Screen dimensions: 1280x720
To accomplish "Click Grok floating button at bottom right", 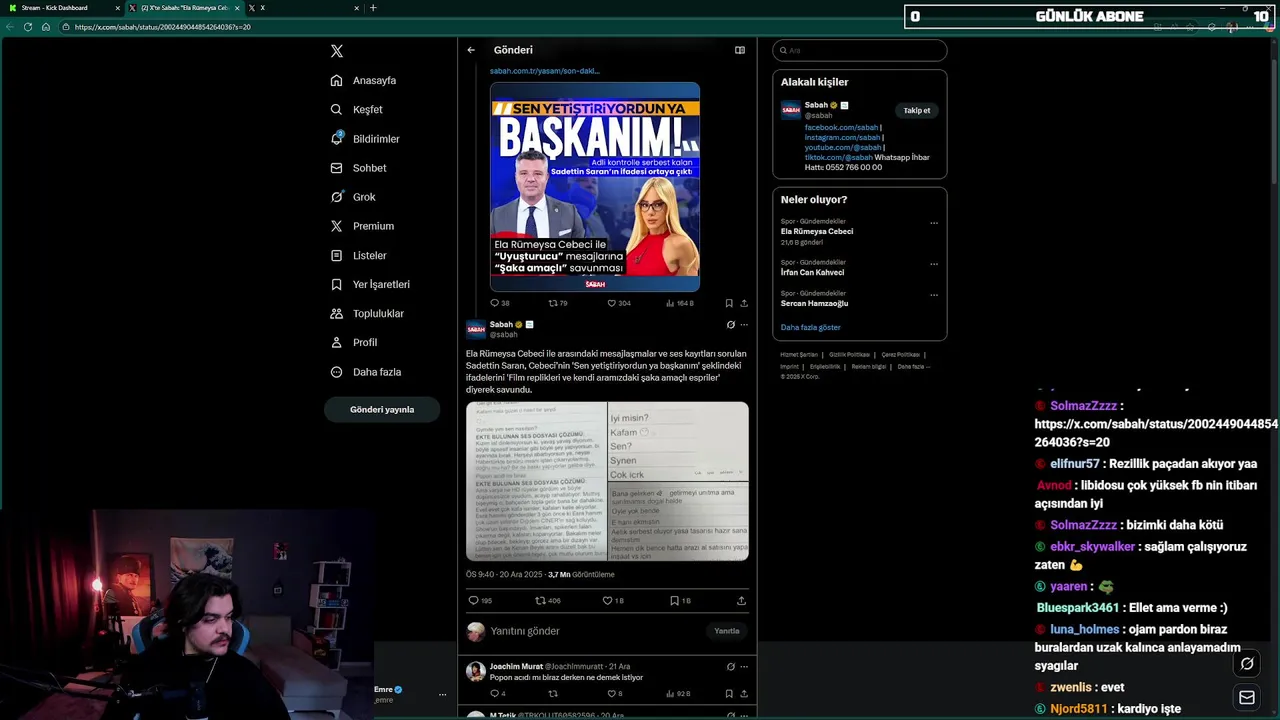I will coord(1247,663).
